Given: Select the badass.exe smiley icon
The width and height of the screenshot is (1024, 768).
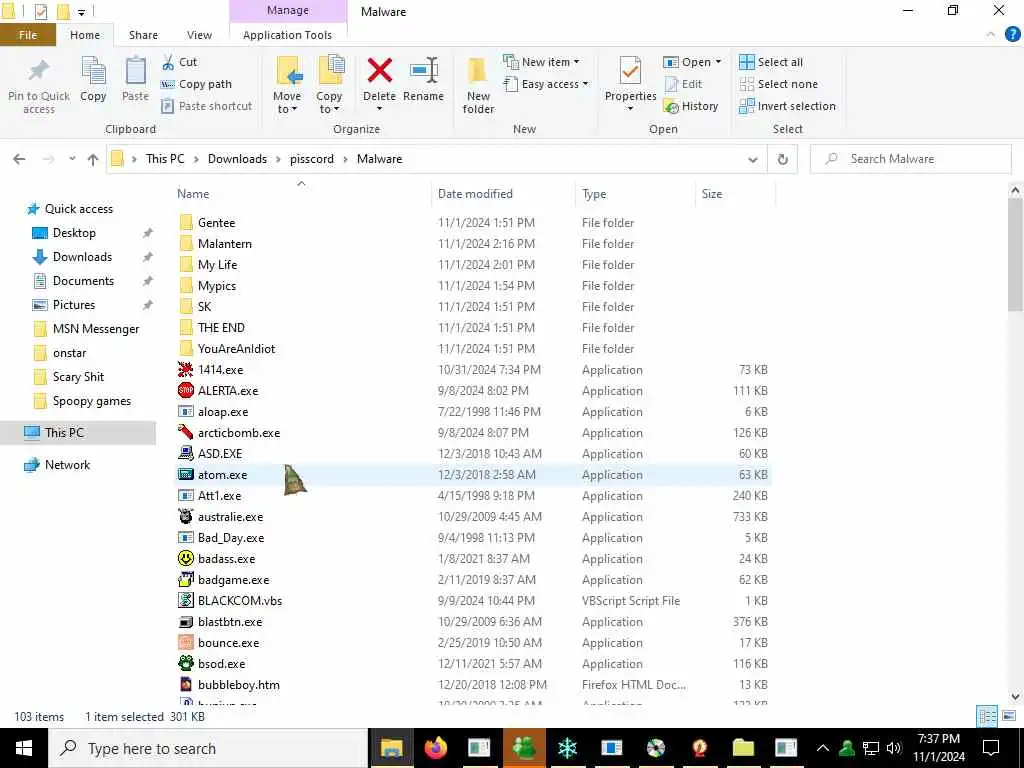Looking at the screenshot, I should (x=185, y=558).
